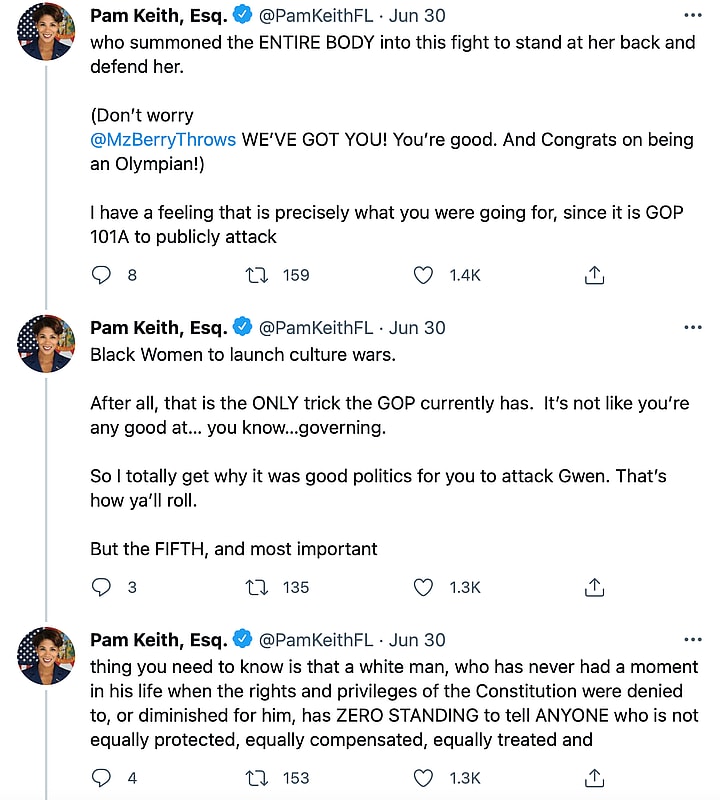Open Pam Keith's profile from first tweet name
720x800 pixels.
point(157,16)
